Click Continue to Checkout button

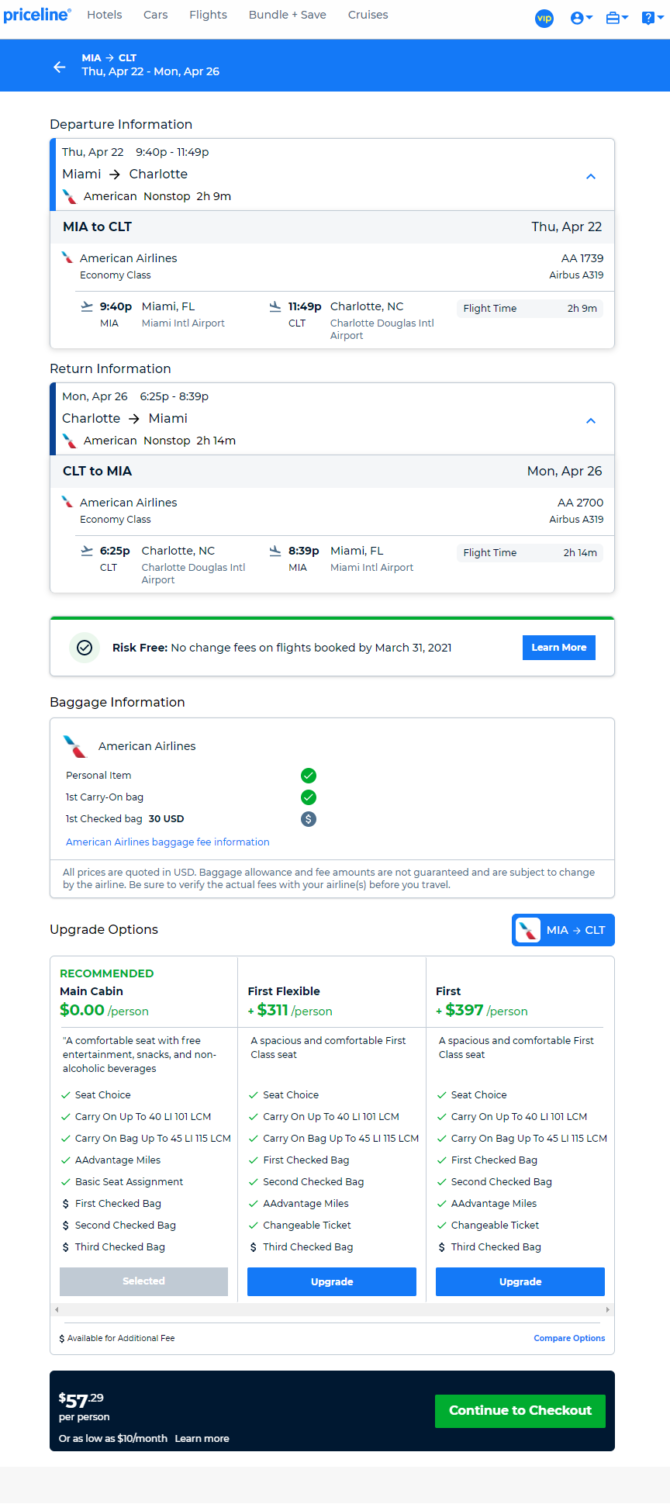pyautogui.click(x=520, y=1410)
